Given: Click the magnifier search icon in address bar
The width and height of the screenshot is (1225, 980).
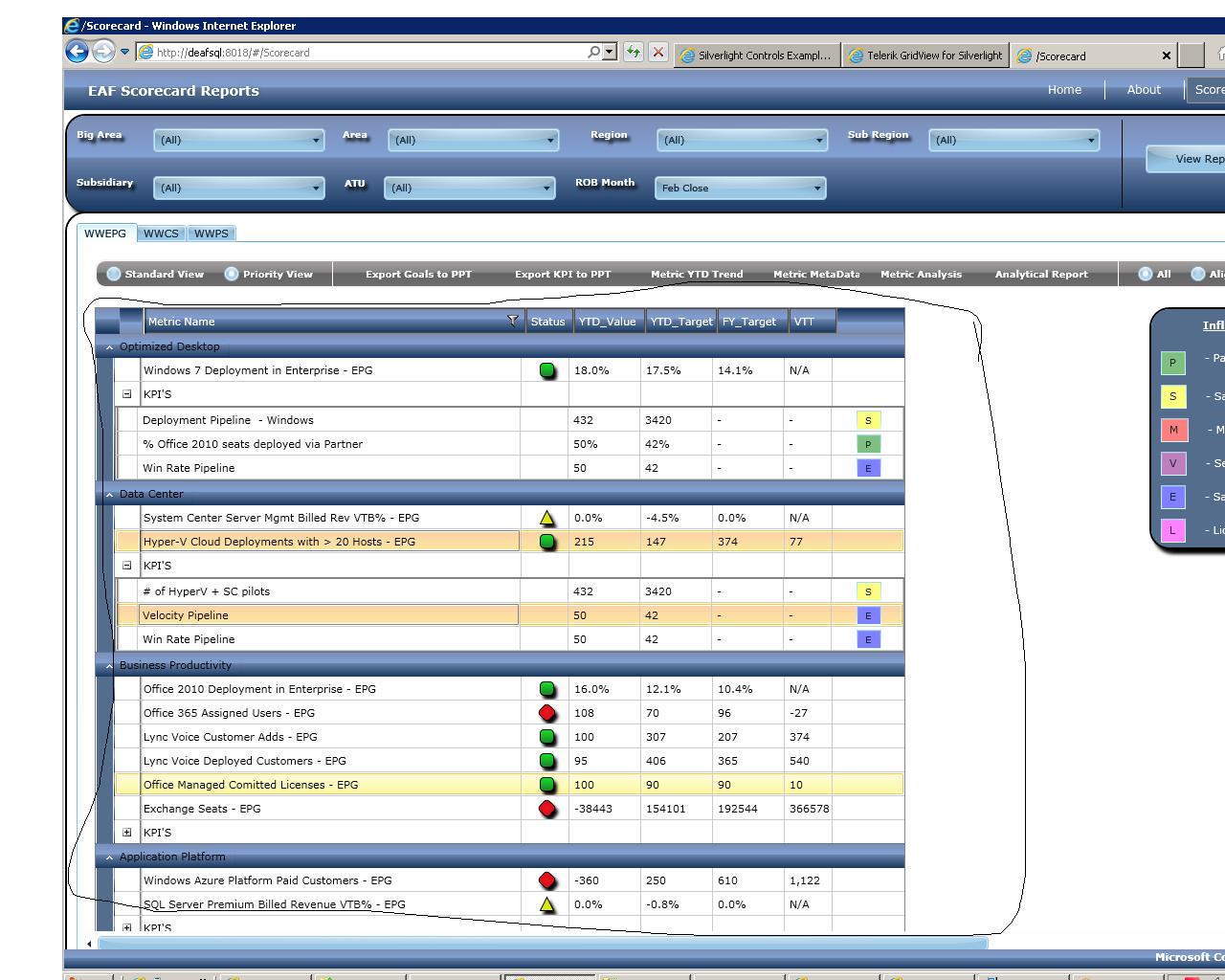Looking at the screenshot, I should pyautogui.click(x=594, y=53).
